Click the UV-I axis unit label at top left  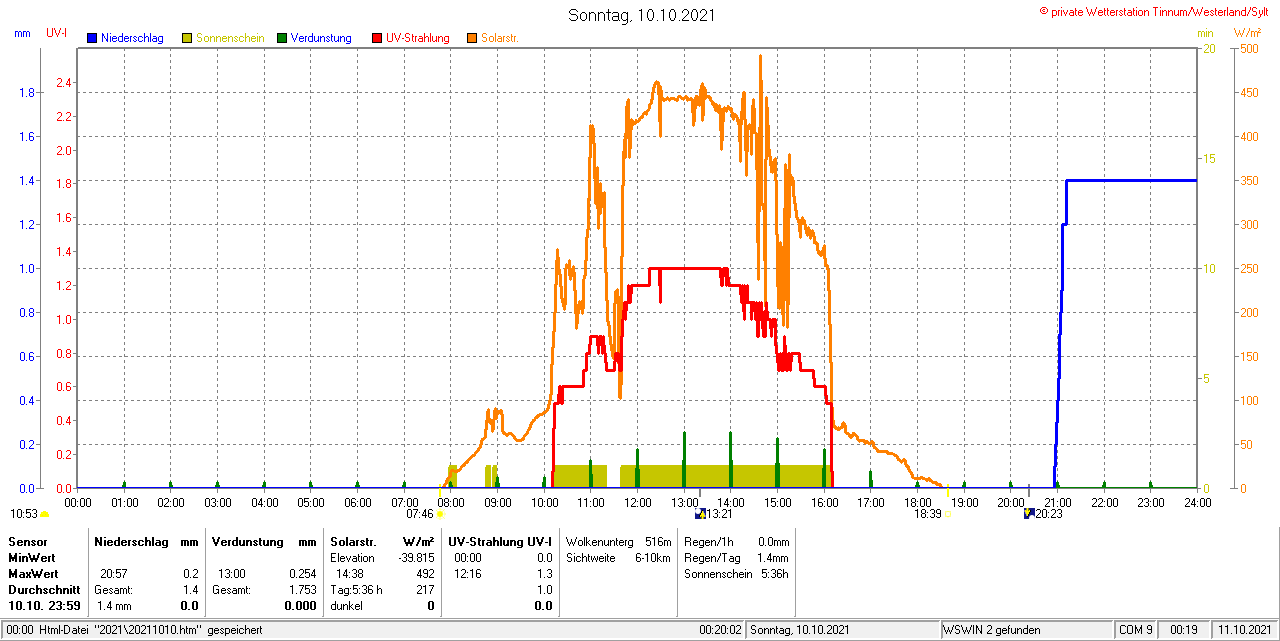pyautogui.click(x=57, y=33)
